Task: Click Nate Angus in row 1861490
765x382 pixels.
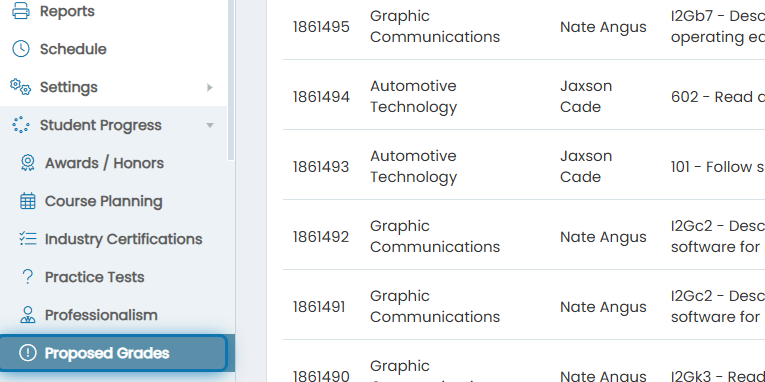Action: click(603, 376)
